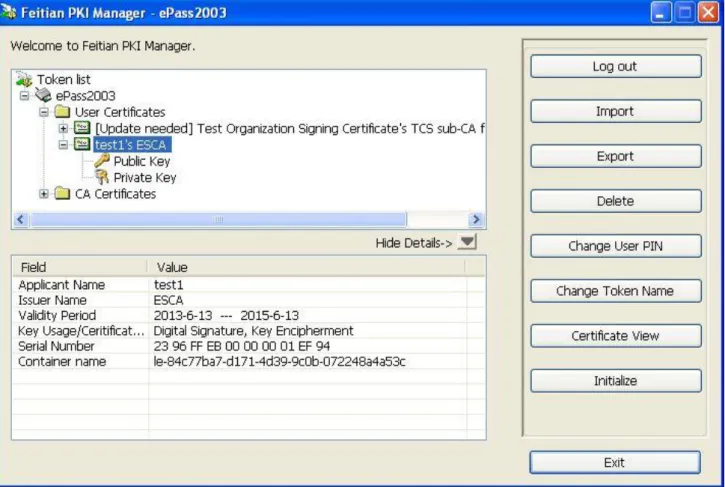The height and width of the screenshot is (487, 725).
Task: Select the Container name field
Action: 62,362
